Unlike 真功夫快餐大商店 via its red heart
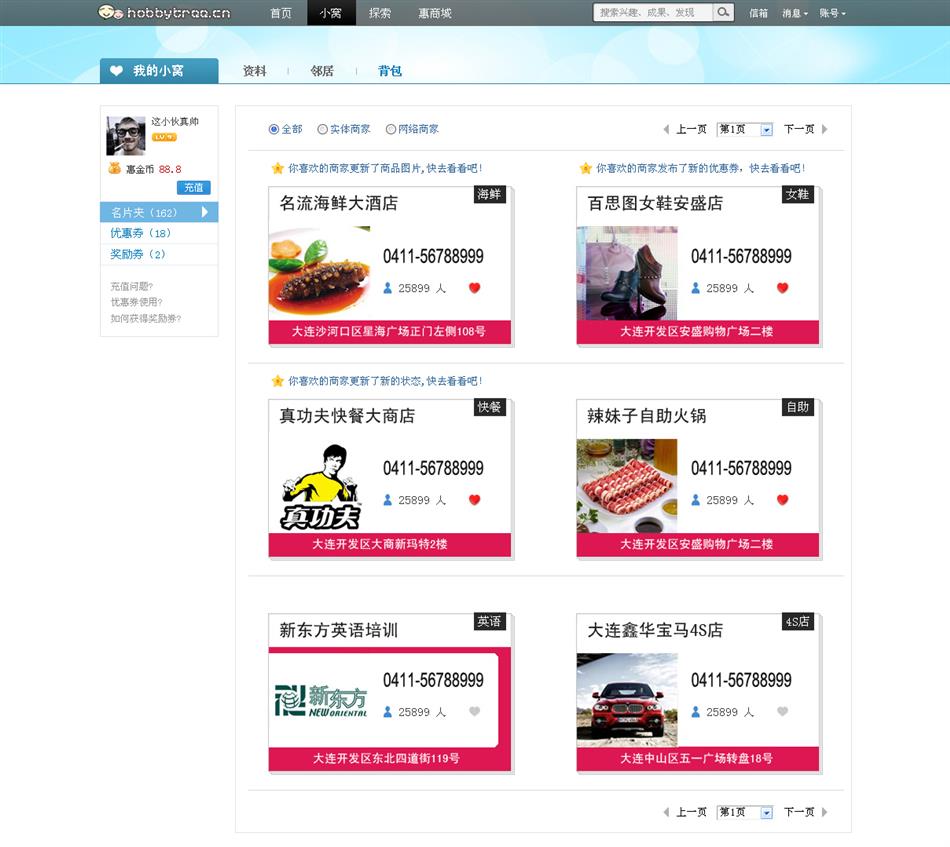Viewport: 950px width, 847px height. tap(474, 500)
